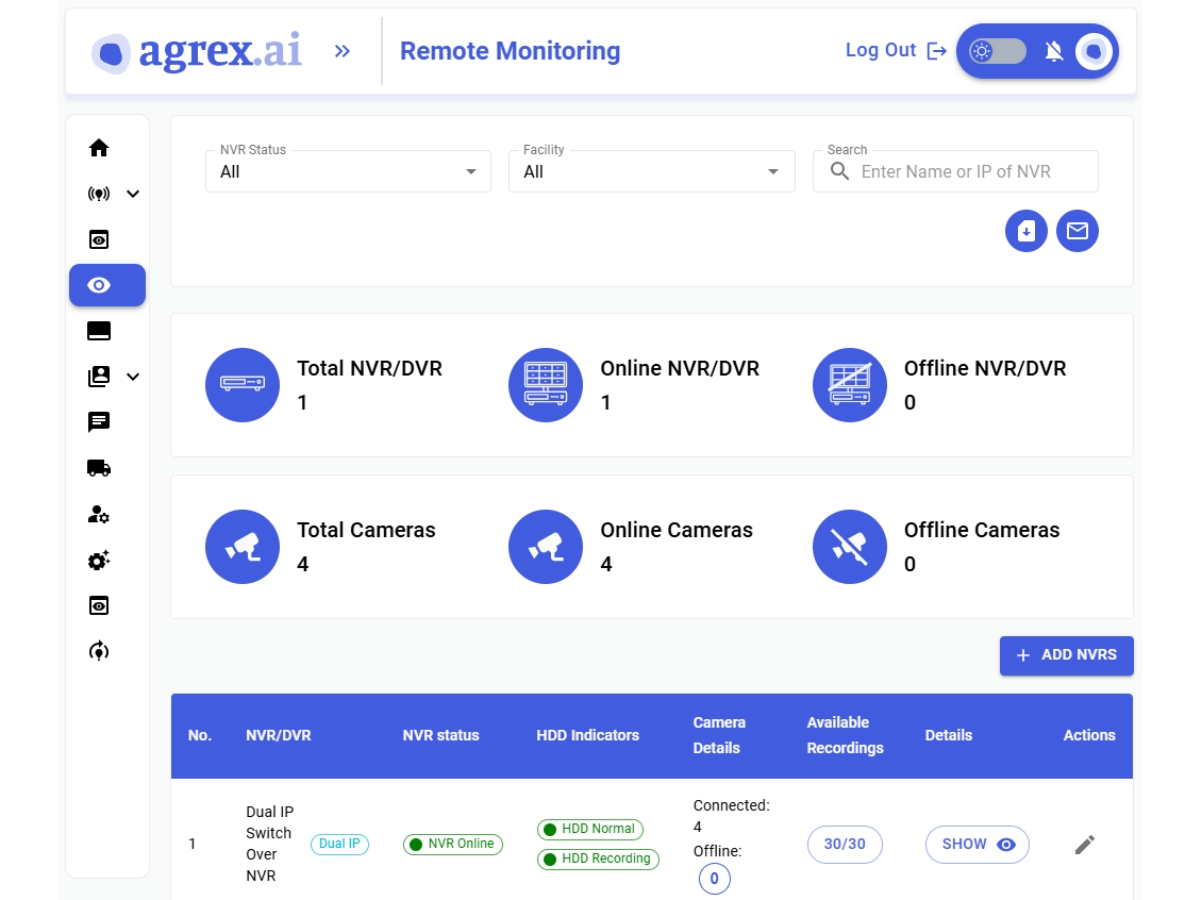The width and height of the screenshot is (1200, 900).
Task: Open the gear with sparkle sidebar icon
Action: coord(98,560)
